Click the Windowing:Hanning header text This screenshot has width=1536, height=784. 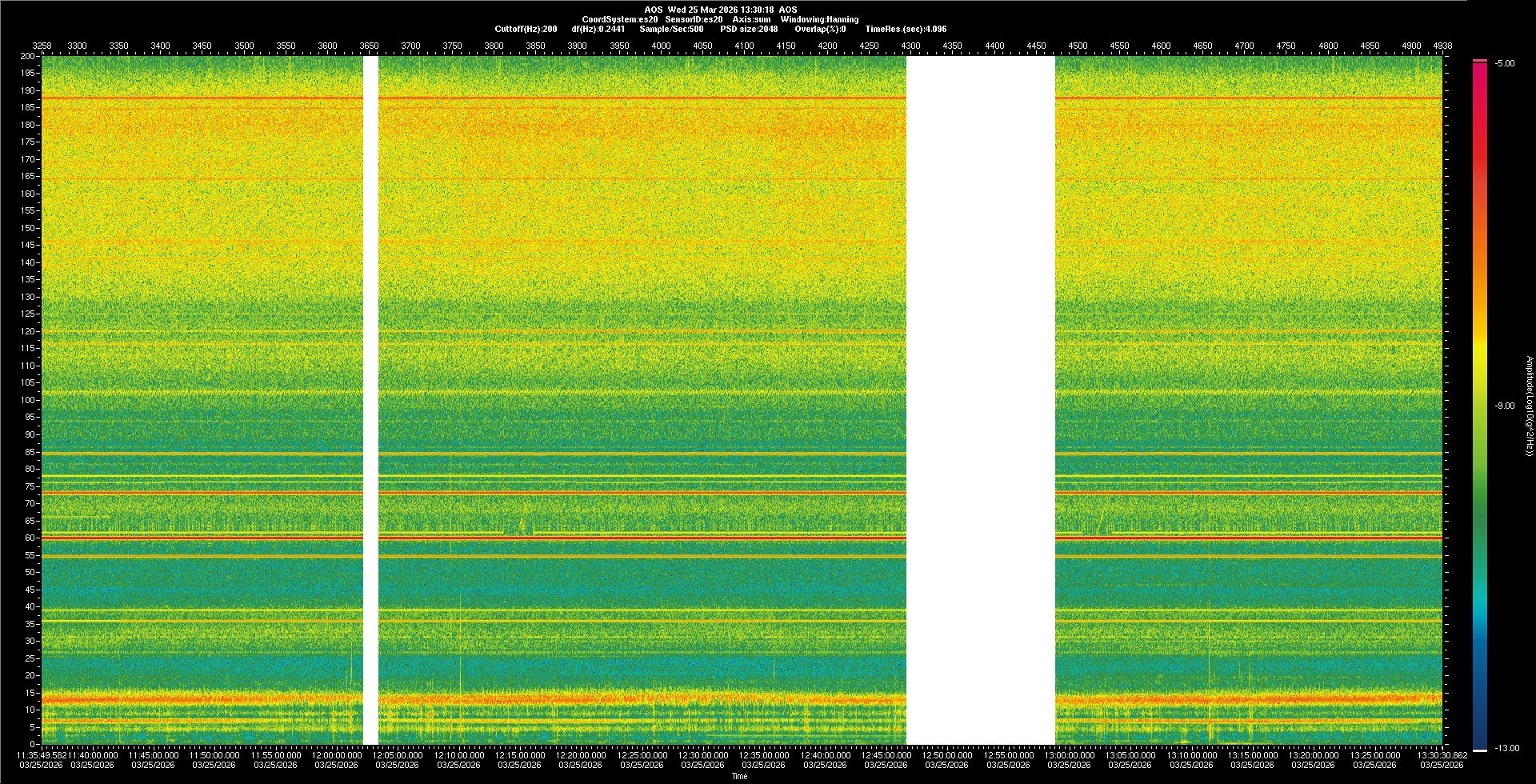click(819, 19)
